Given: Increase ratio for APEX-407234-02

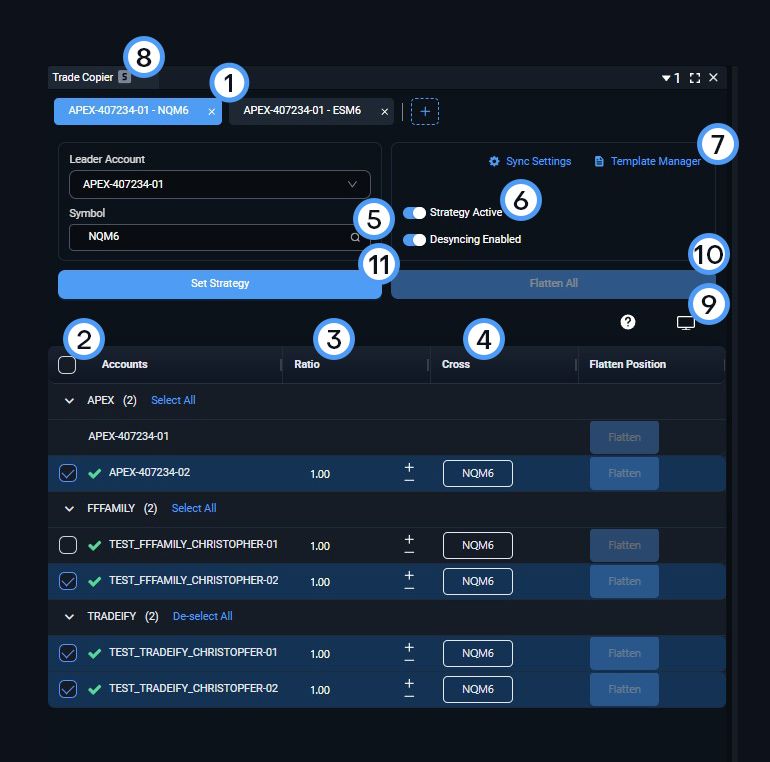Looking at the screenshot, I should click(x=409, y=467).
